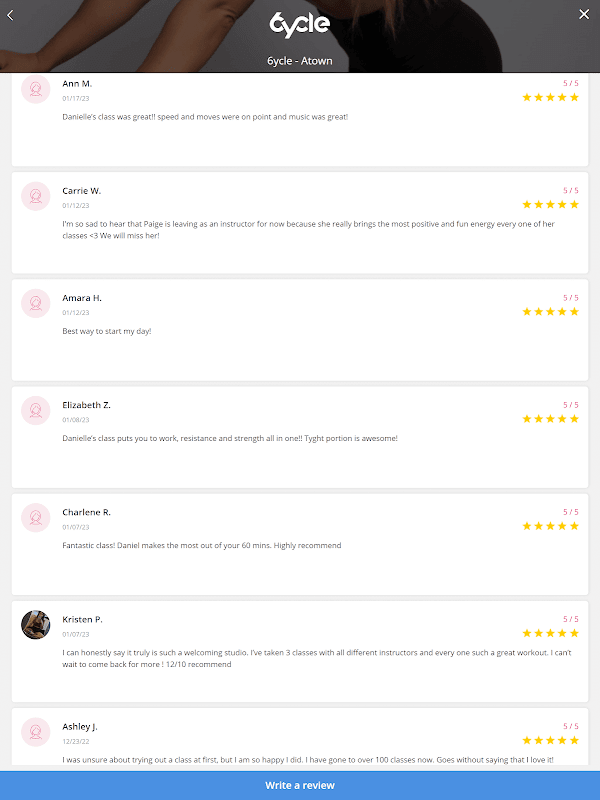Screen dimensions: 600x800
Task: Click the 6ycle - Atown studio title
Action: (300, 61)
